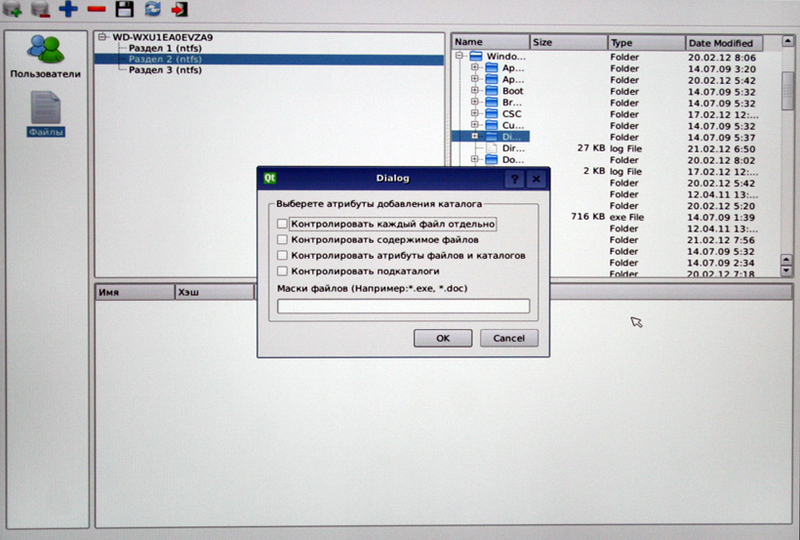The height and width of the screenshot is (540, 800).
Task: Click Cancel in the dialog
Action: click(509, 338)
